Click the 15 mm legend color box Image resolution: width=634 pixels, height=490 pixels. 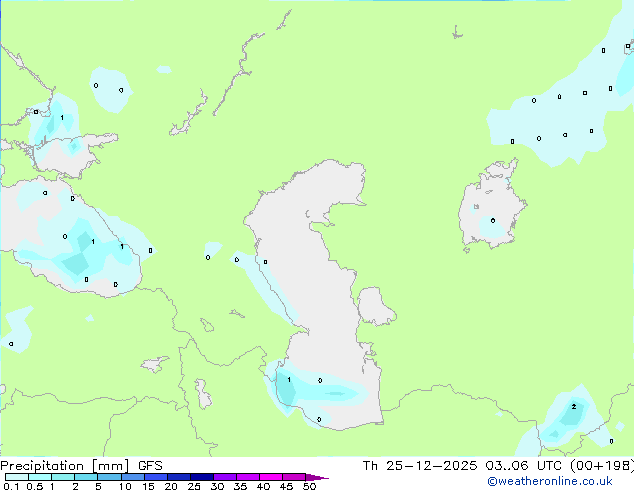coord(155,477)
